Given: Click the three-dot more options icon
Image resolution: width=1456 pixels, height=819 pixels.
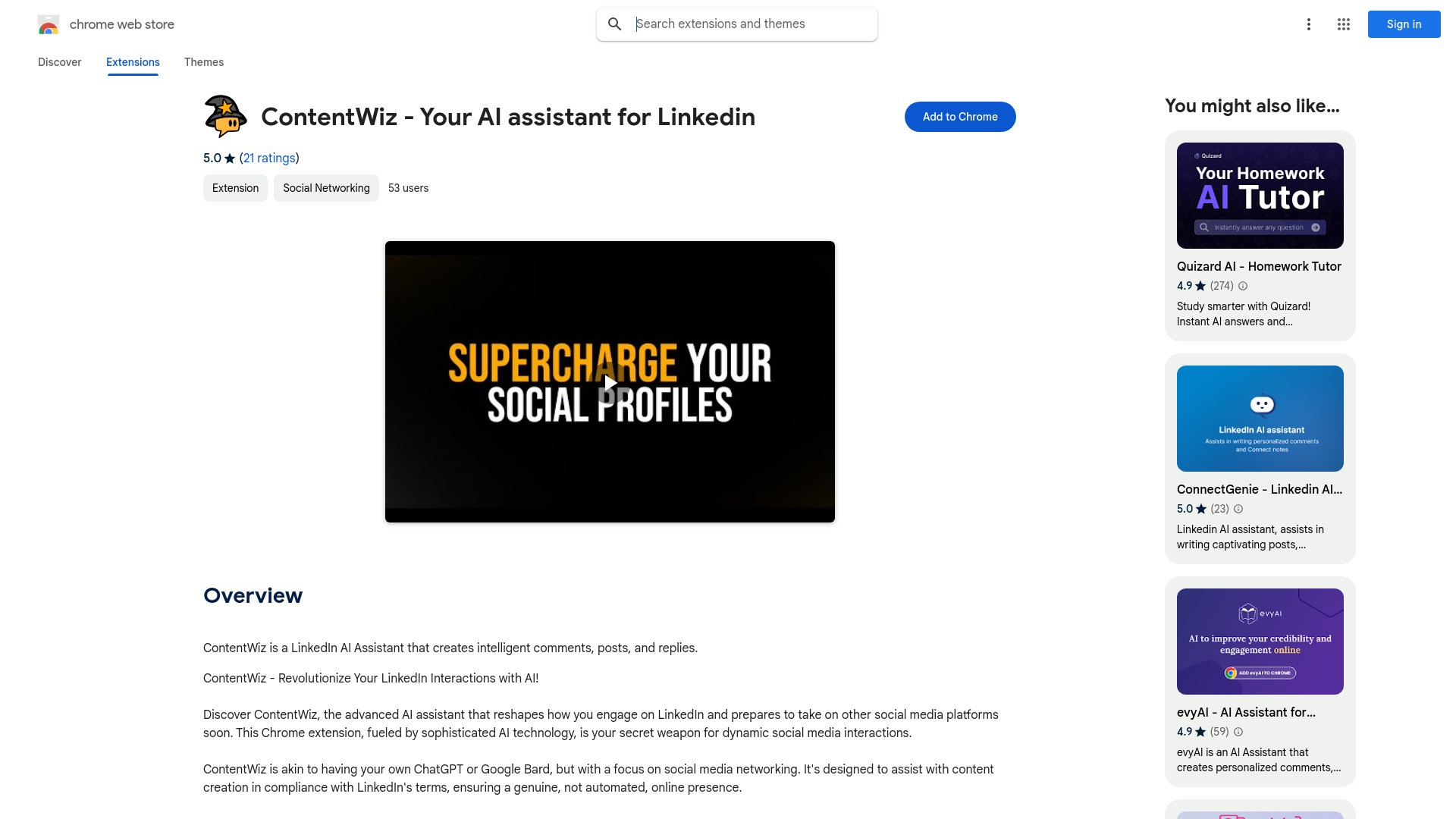Looking at the screenshot, I should point(1309,24).
